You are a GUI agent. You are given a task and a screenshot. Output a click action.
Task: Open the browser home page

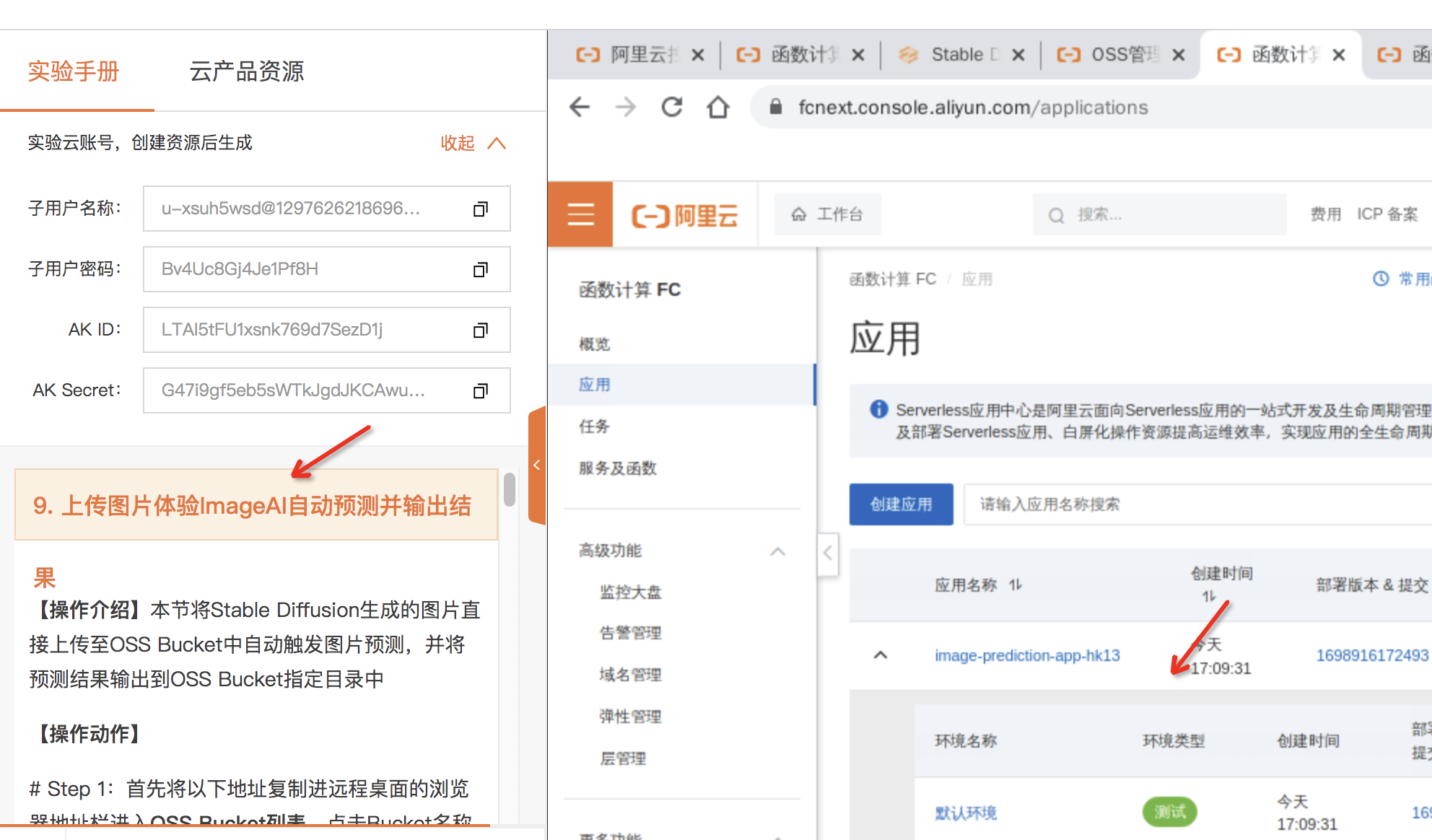tap(718, 108)
